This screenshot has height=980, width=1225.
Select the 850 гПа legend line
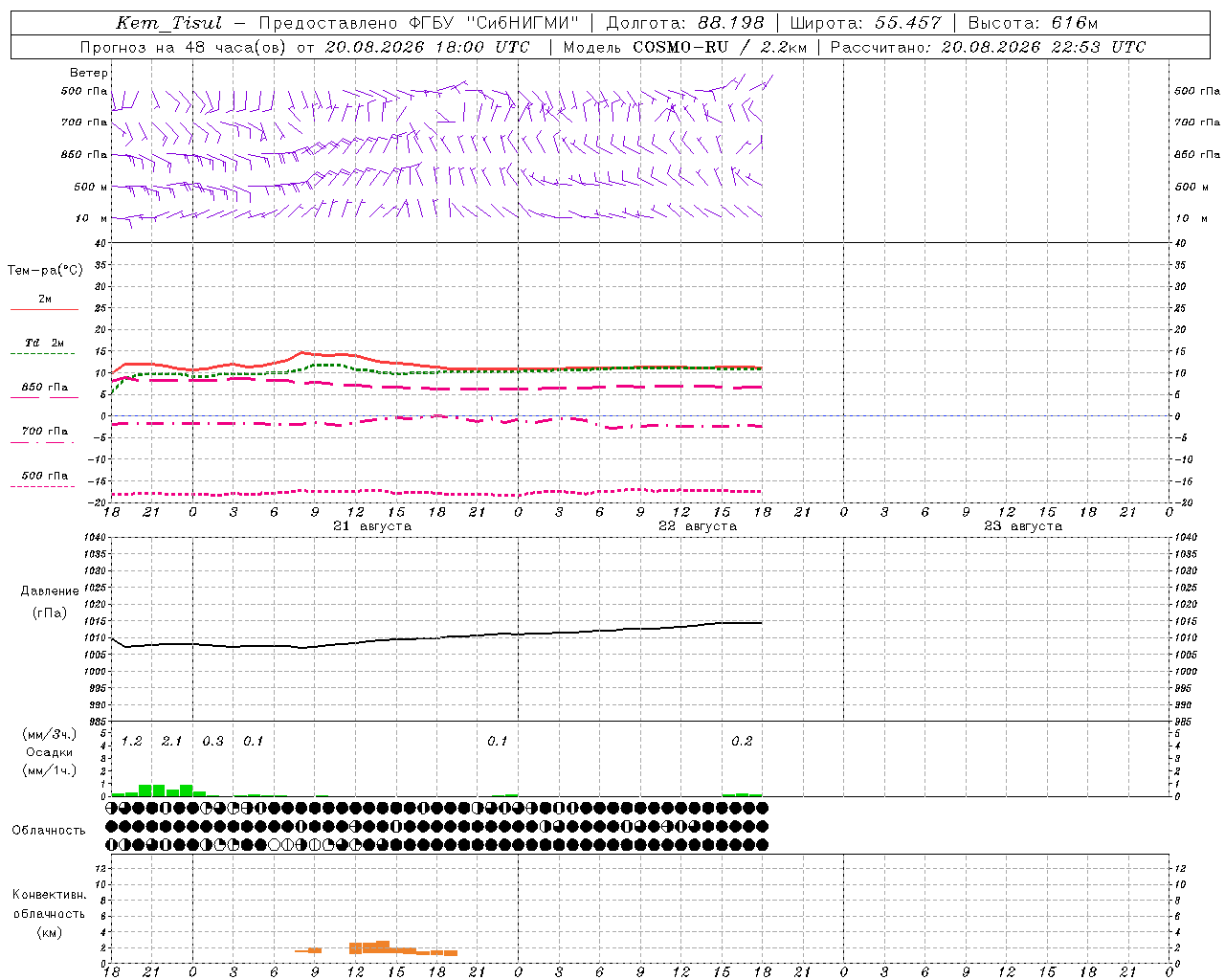tap(44, 397)
